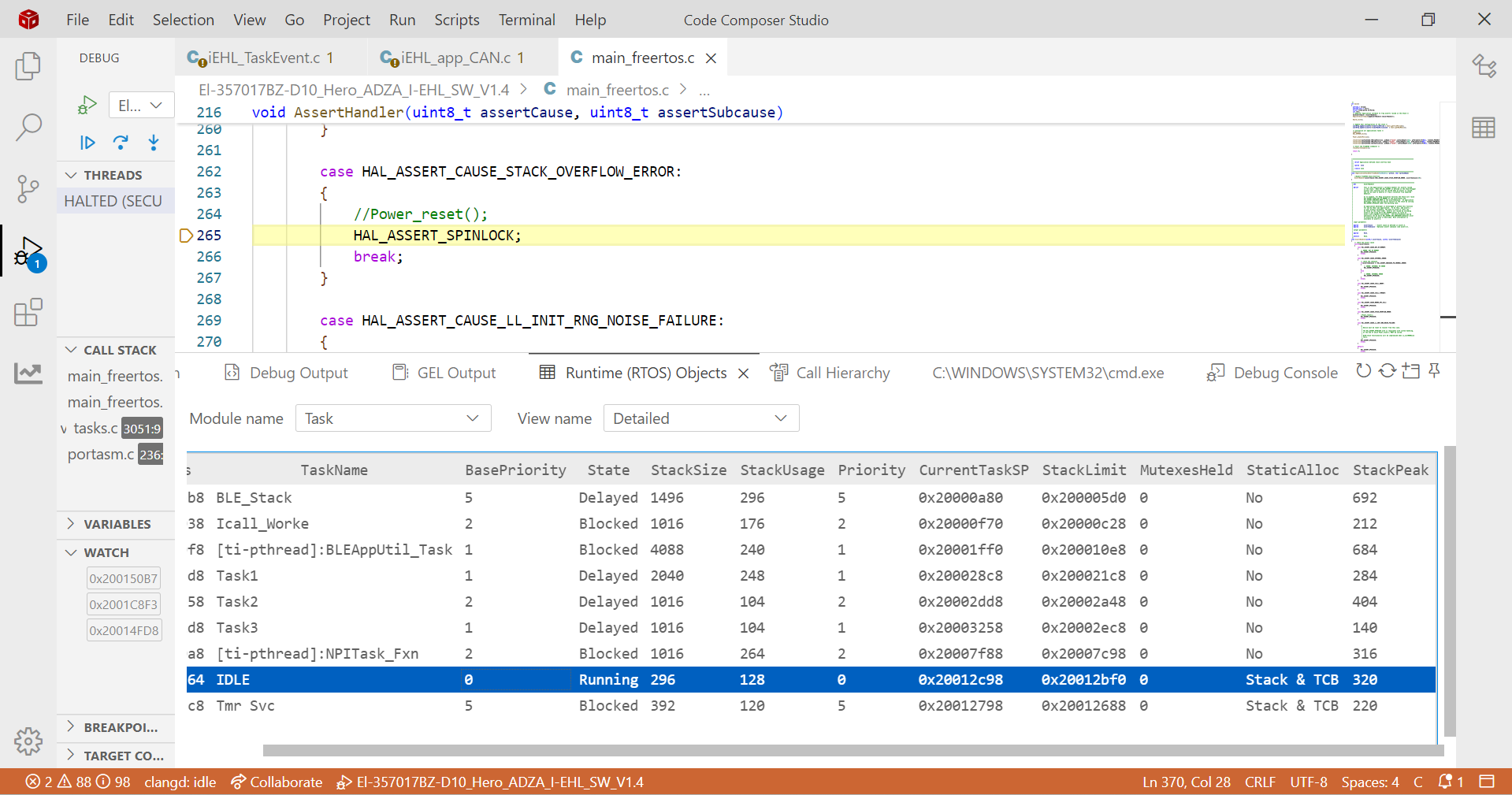Click the Spaces: 4 indentation indicator
The width and height of the screenshot is (1512, 795).
pyautogui.click(x=1370, y=782)
